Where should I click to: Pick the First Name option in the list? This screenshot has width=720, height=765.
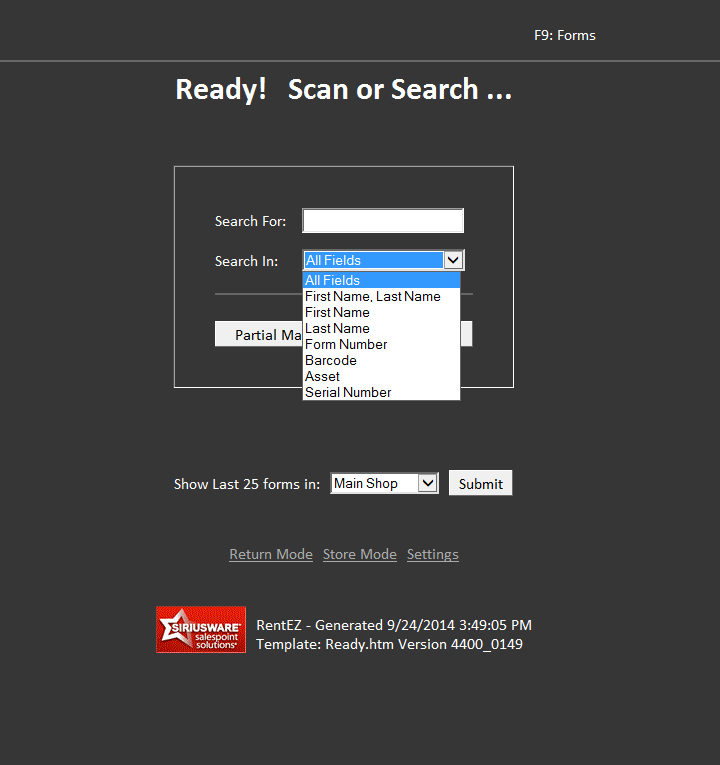[381, 312]
